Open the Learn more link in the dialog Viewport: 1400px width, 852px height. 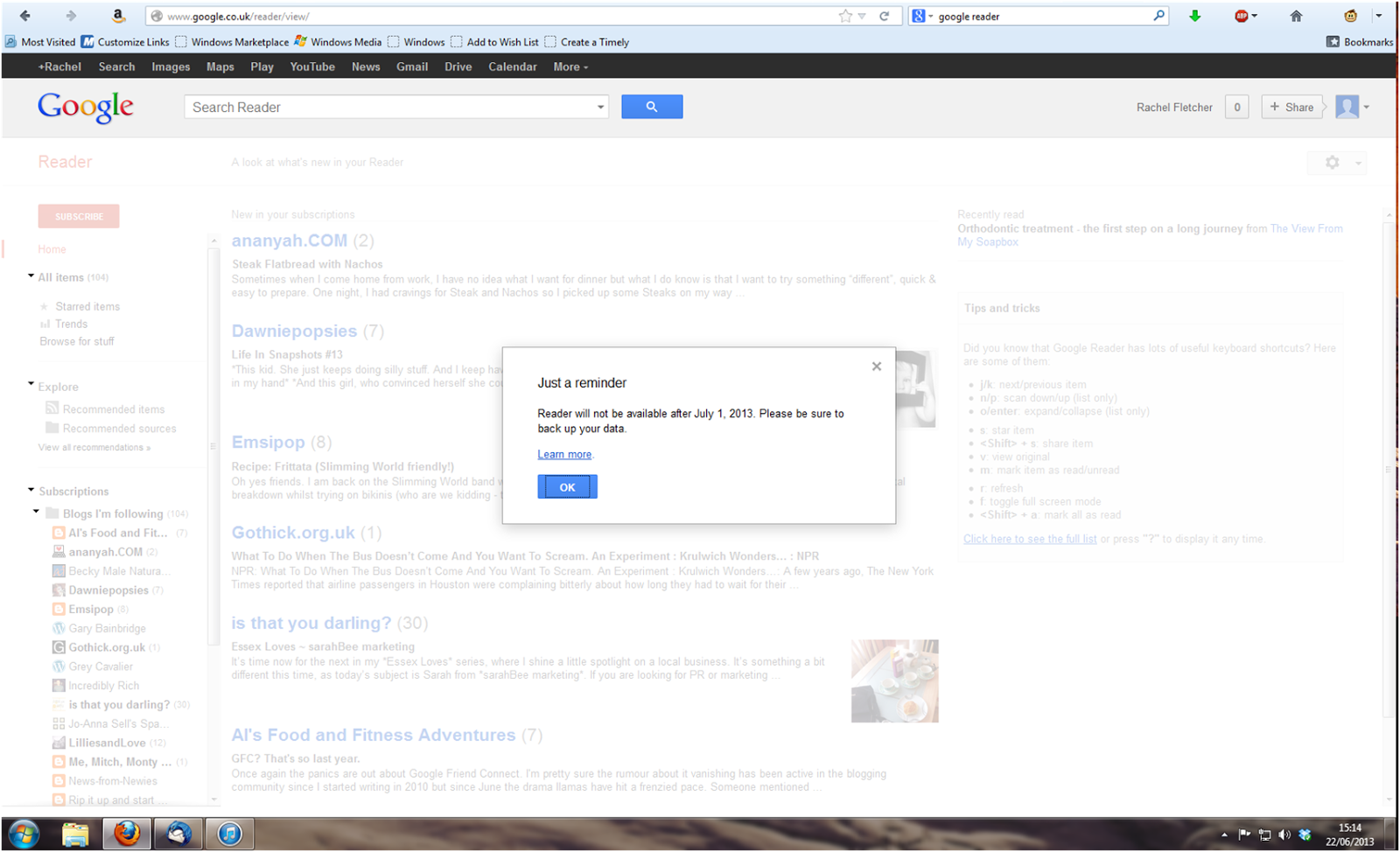point(564,454)
